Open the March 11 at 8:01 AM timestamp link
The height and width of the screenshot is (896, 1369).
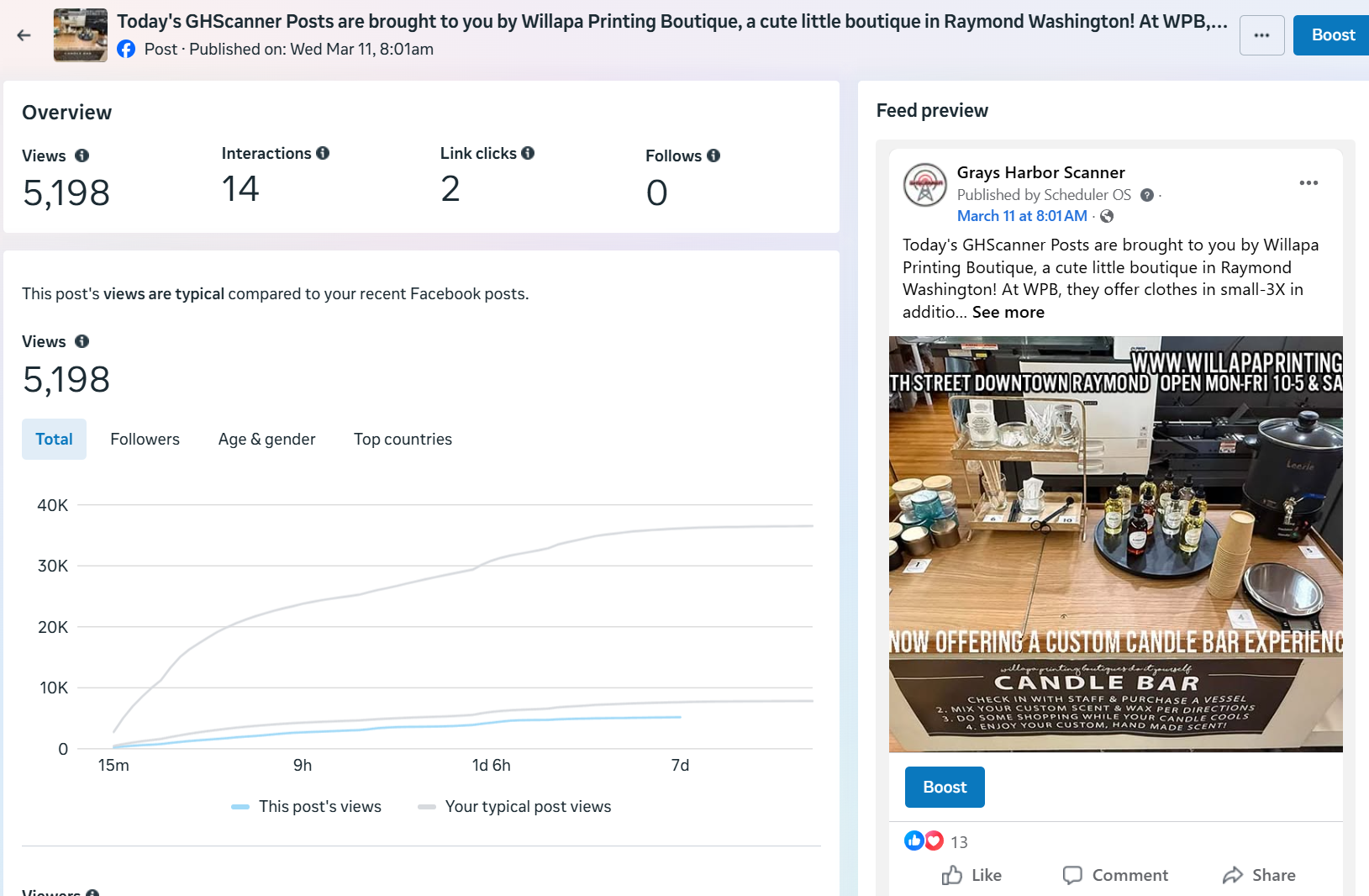click(x=1021, y=216)
